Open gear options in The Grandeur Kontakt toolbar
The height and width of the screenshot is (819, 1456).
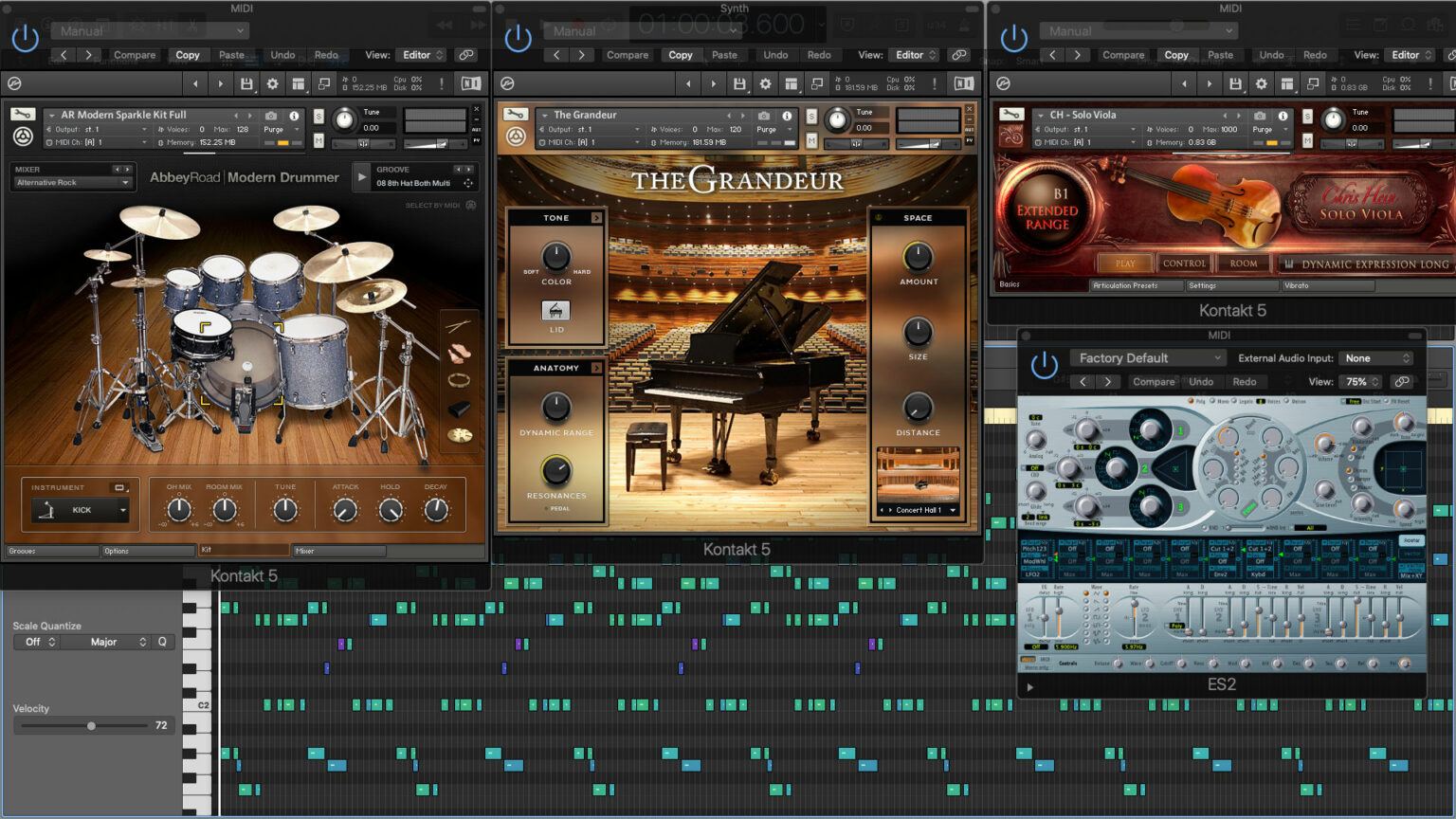(766, 83)
